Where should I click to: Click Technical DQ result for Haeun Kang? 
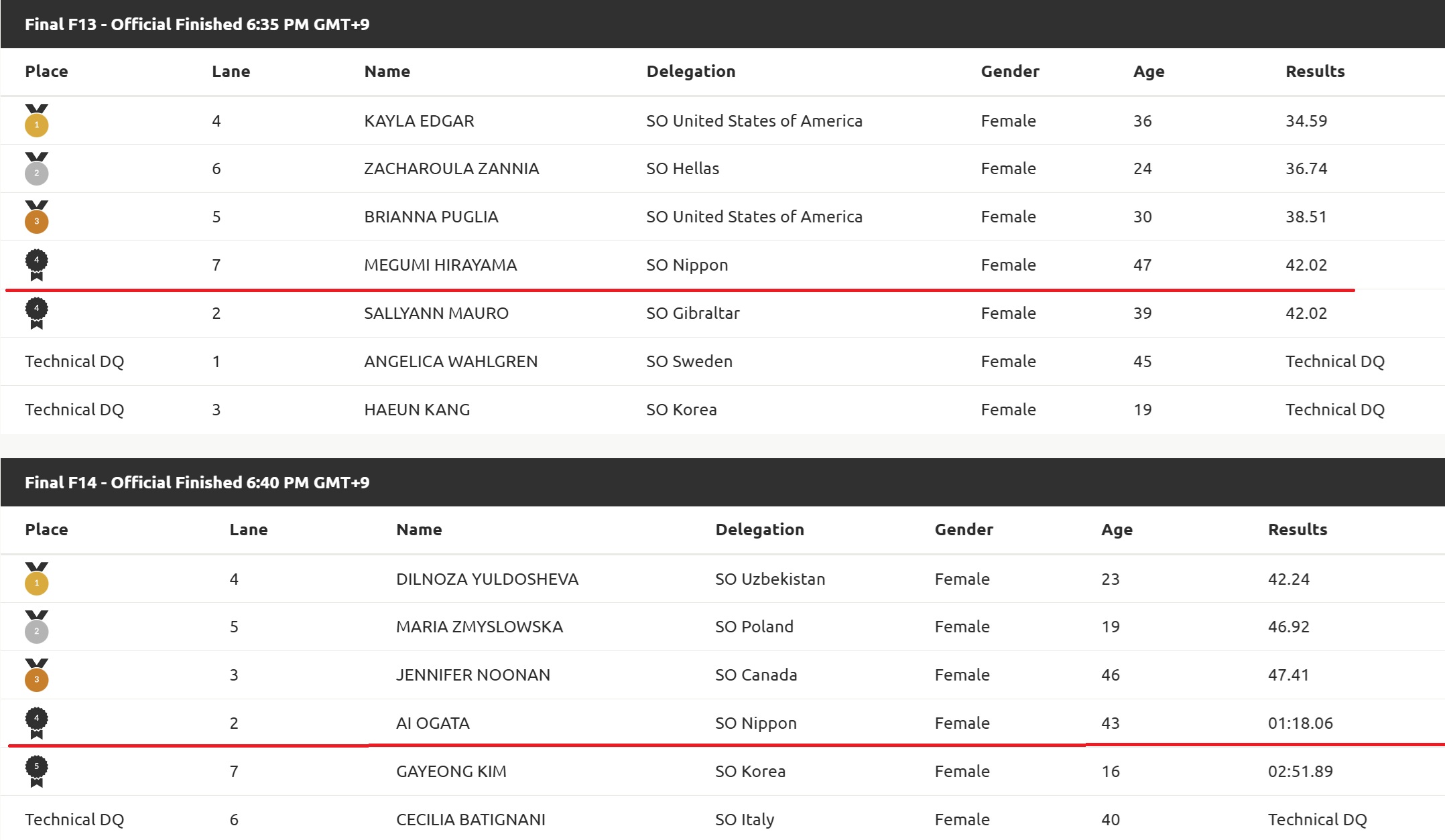1335,410
